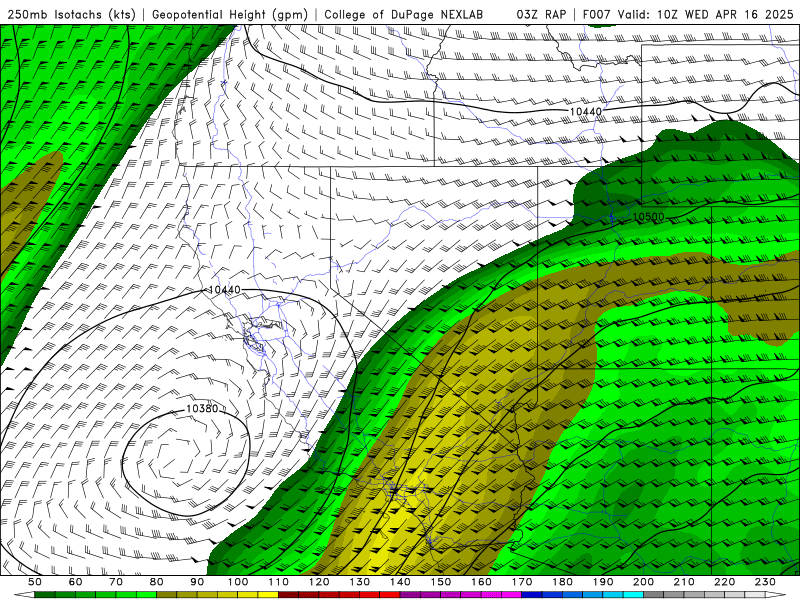Viewport: 800px width, 600px height.
Task: Click the 110 value on the color scale
Action: [x=278, y=582]
